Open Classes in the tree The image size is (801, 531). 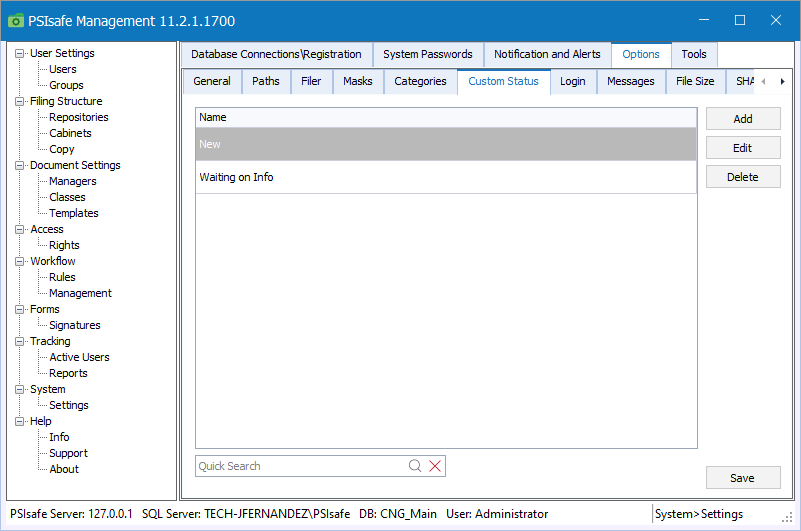[67, 197]
